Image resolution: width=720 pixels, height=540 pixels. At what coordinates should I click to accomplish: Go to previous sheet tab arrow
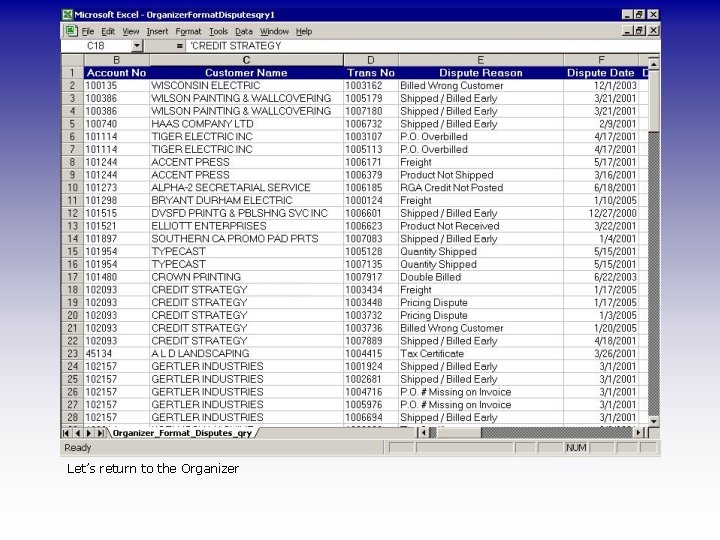(78, 433)
